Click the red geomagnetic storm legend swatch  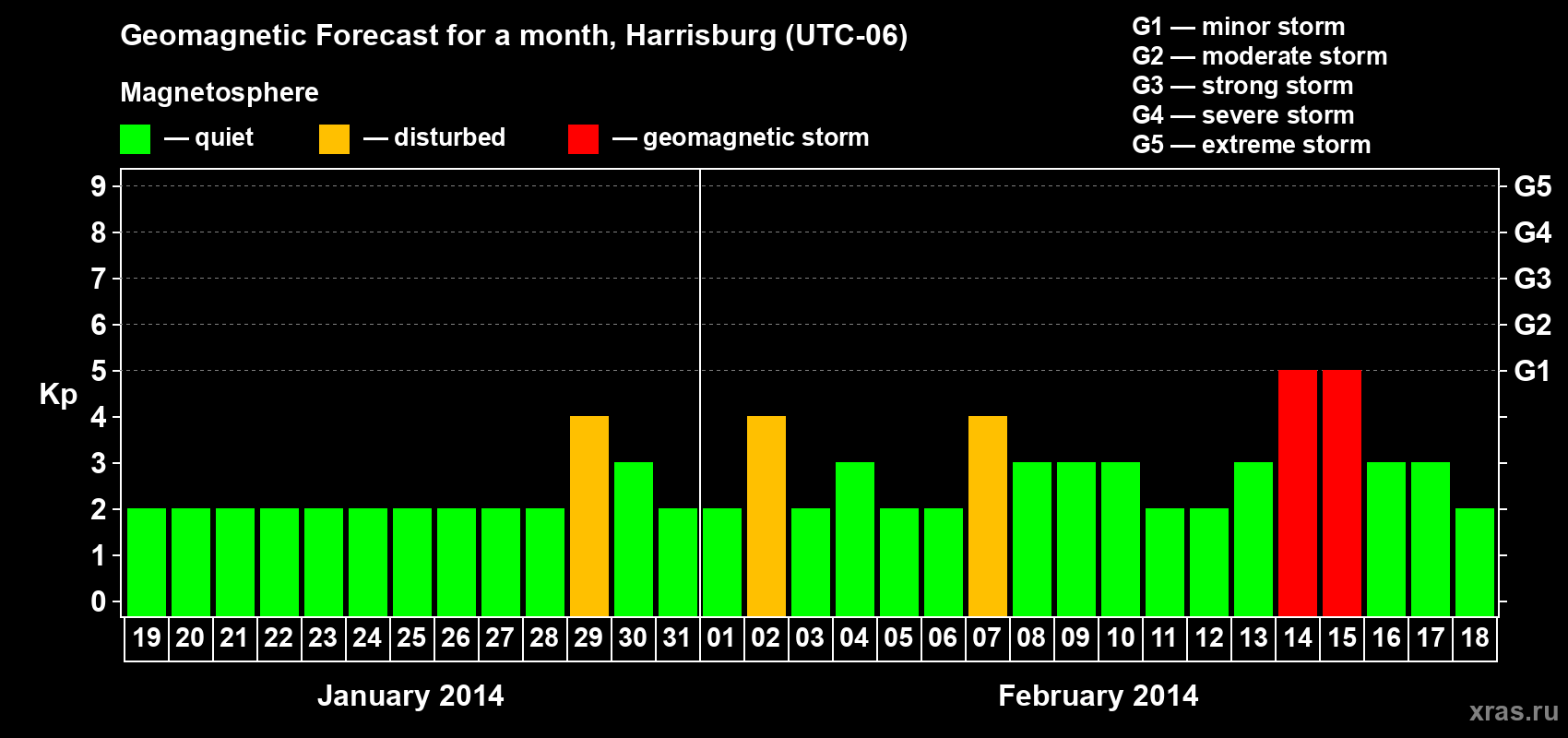tap(583, 139)
